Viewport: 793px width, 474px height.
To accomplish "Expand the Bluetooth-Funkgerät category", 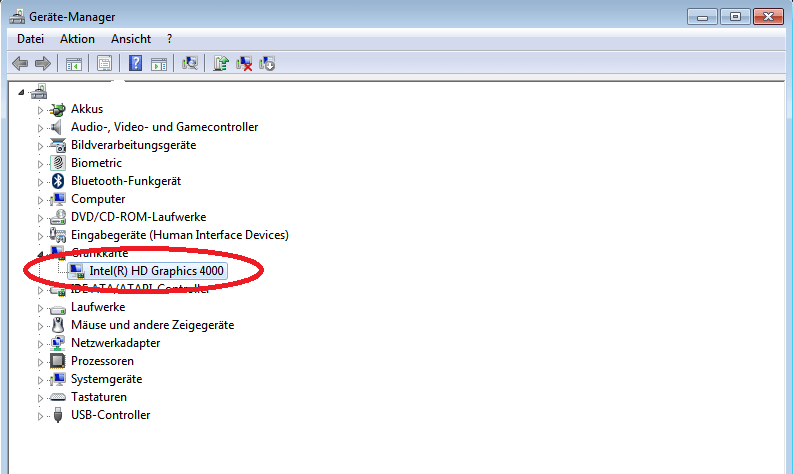I will point(40,182).
